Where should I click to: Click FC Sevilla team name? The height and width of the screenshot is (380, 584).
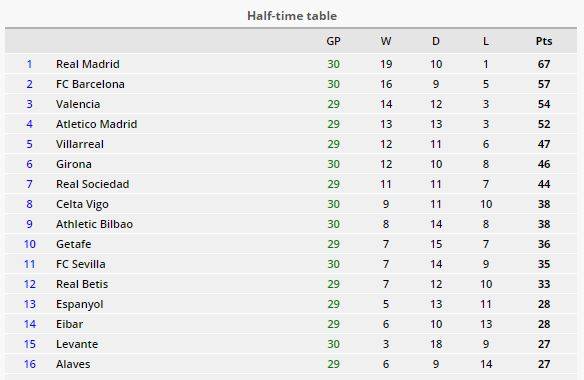pyautogui.click(x=80, y=264)
